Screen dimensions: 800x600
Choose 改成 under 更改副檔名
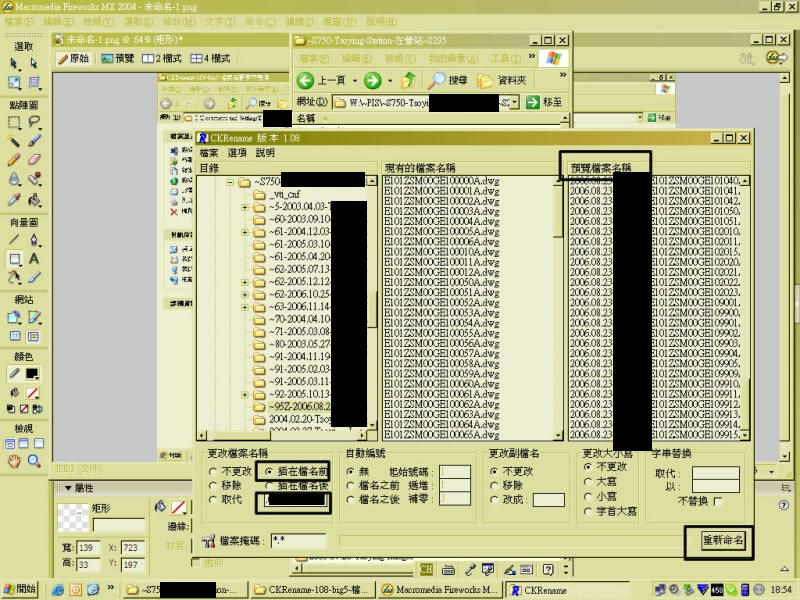[507, 499]
